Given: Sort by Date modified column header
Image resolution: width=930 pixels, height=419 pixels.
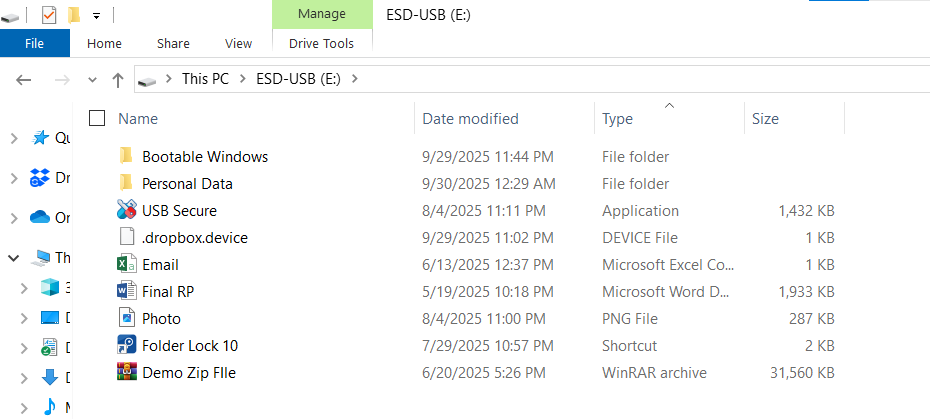Looking at the screenshot, I should [504, 119].
